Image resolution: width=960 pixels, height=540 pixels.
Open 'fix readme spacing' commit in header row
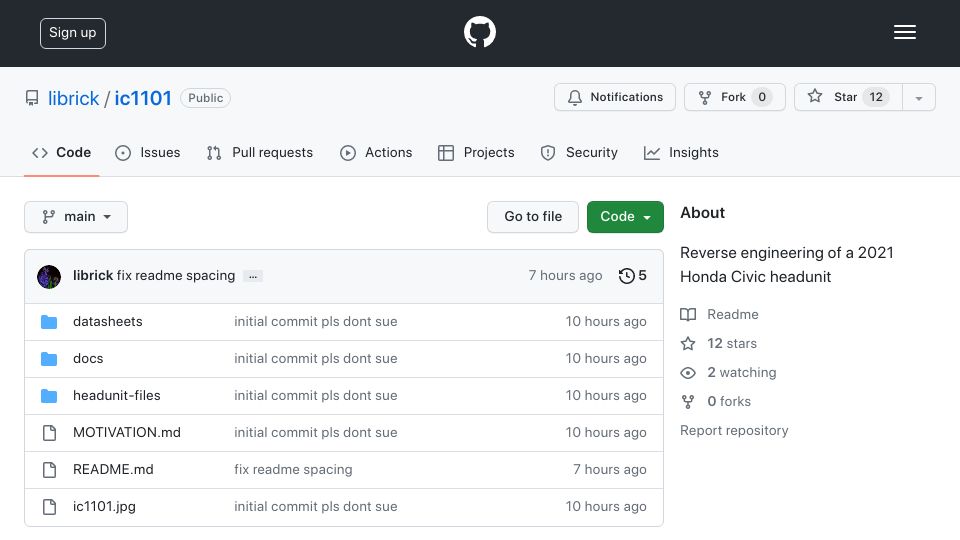coord(176,276)
